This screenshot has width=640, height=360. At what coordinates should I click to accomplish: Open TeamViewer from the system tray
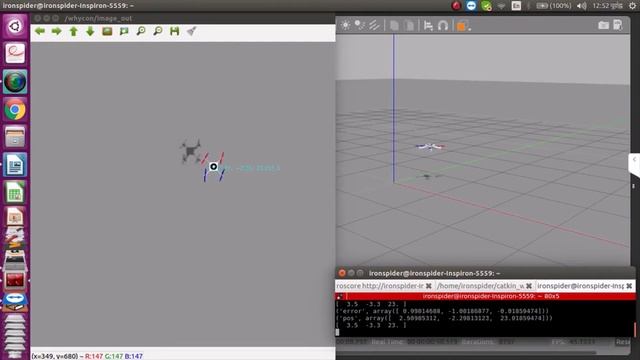(471, 6)
